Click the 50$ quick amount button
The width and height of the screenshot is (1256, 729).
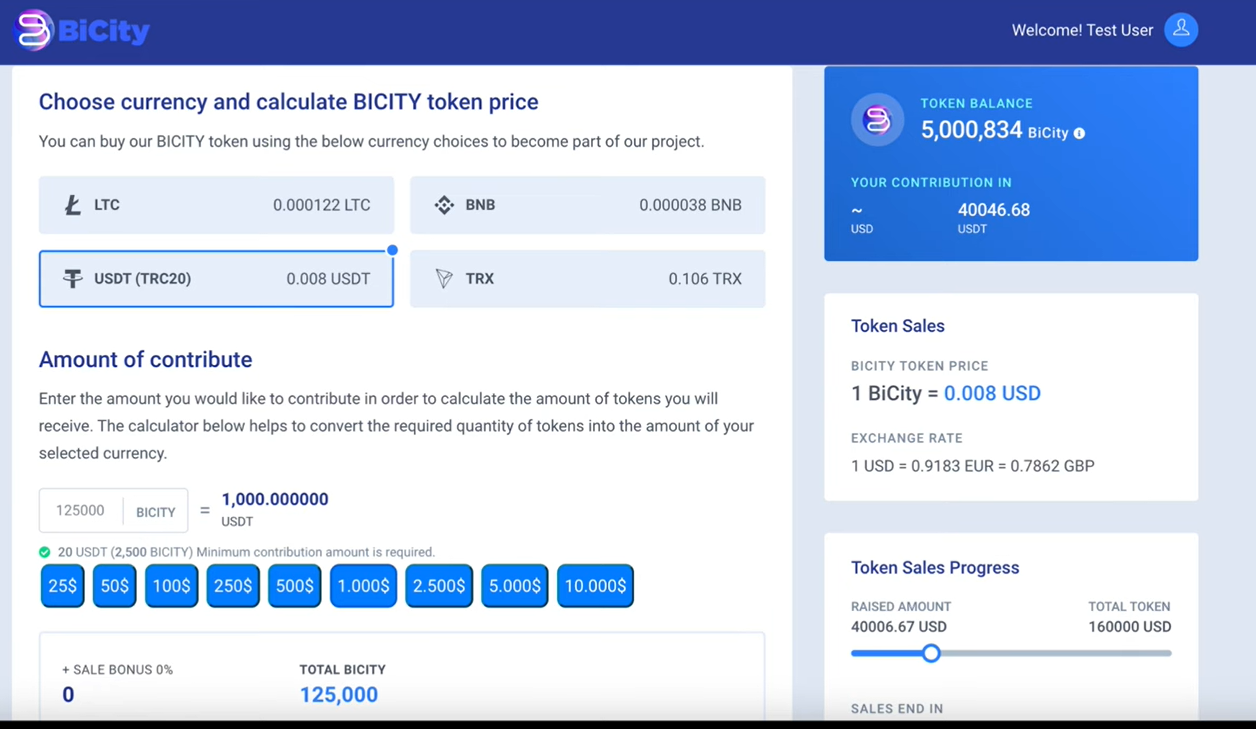114,586
